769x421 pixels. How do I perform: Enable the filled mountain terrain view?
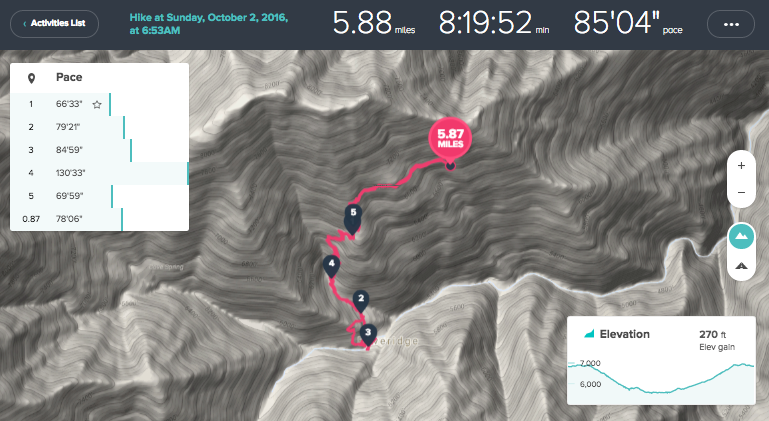point(741,236)
